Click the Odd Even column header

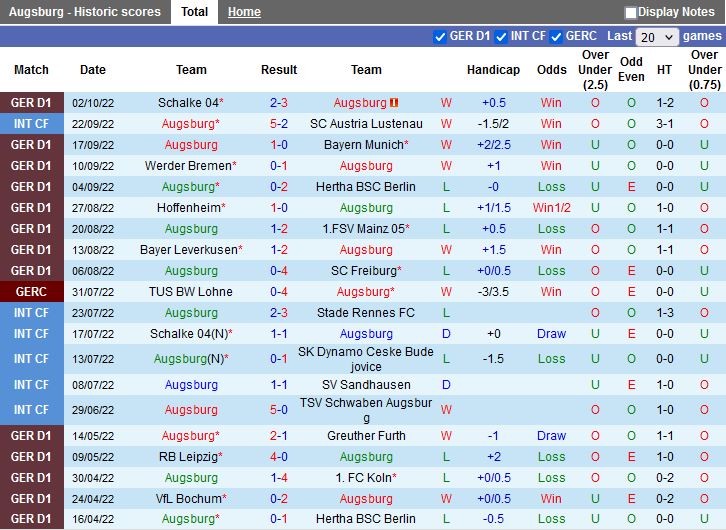click(x=631, y=69)
